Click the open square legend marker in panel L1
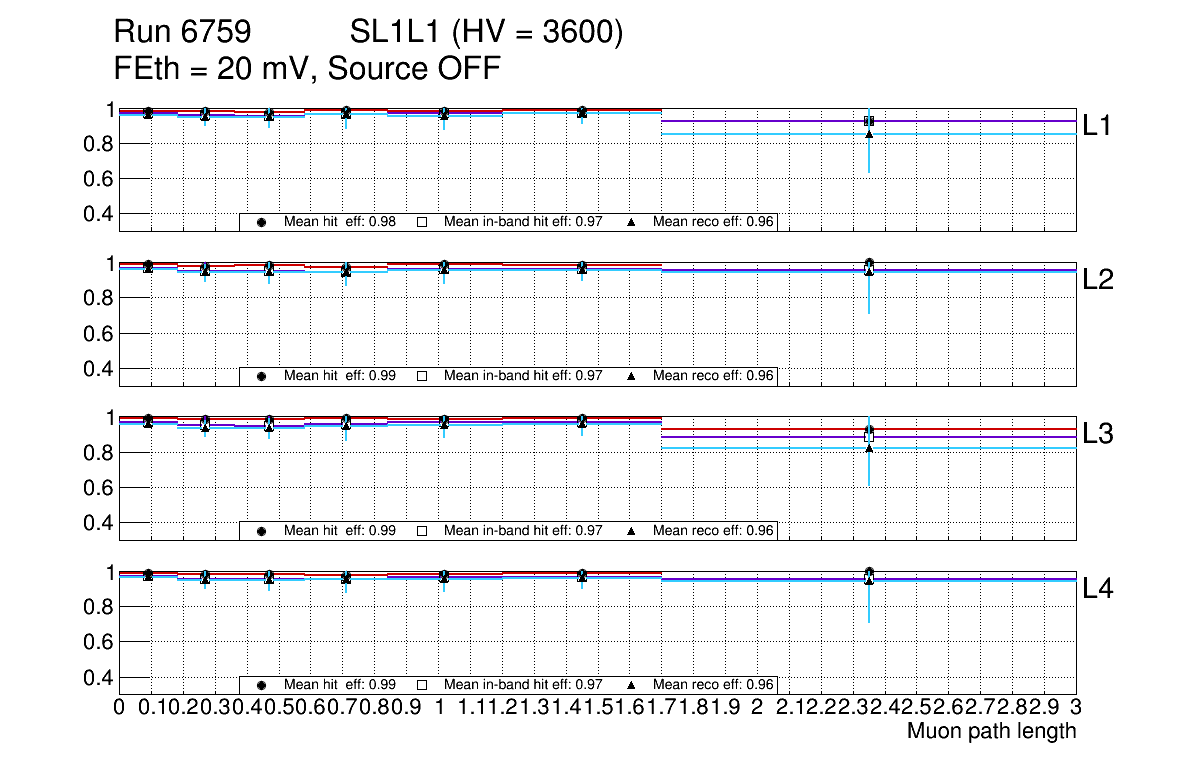The height and width of the screenshot is (772, 1196). click(421, 222)
